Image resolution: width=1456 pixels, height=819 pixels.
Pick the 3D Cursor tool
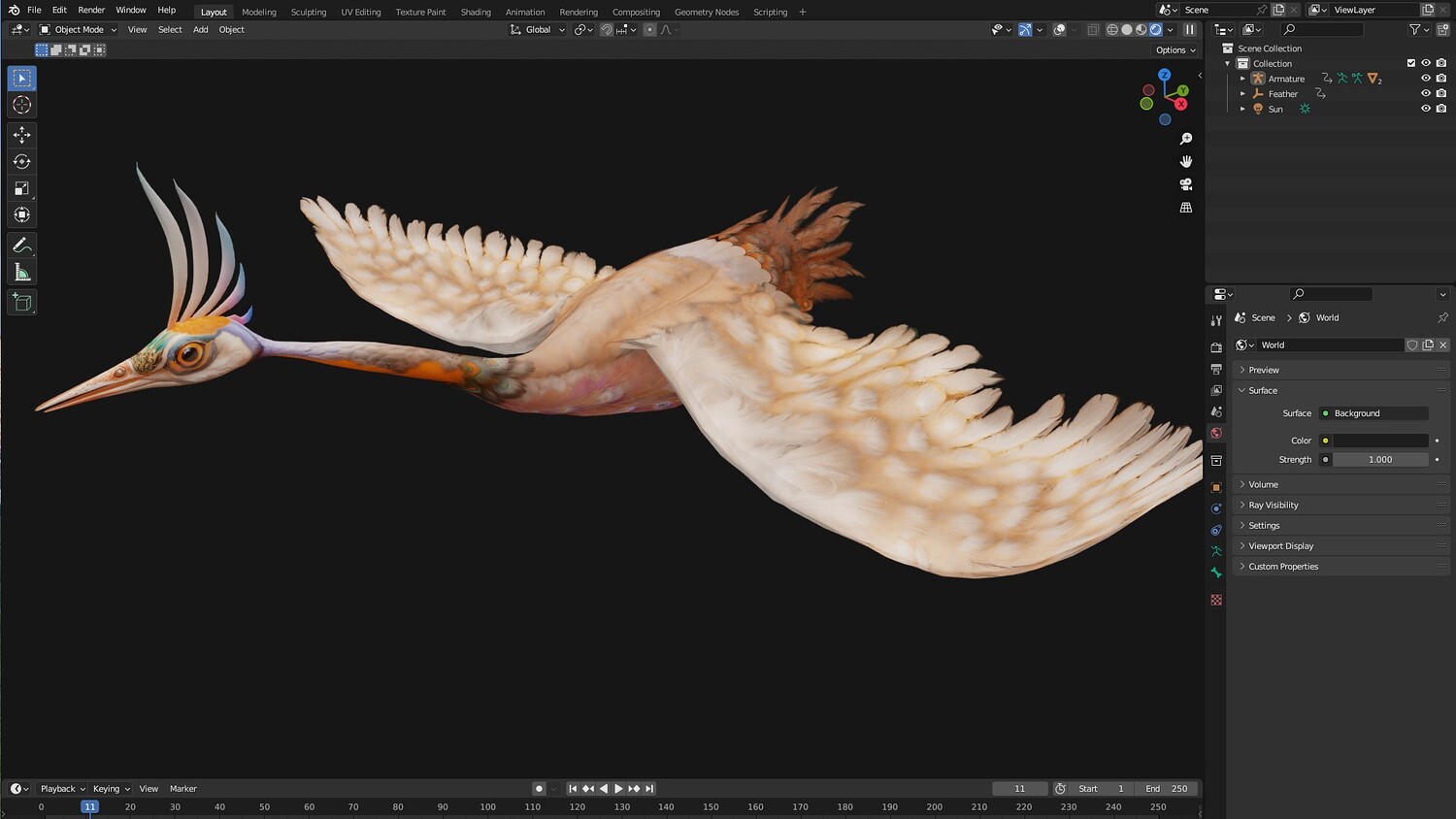(x=21, y=105)
